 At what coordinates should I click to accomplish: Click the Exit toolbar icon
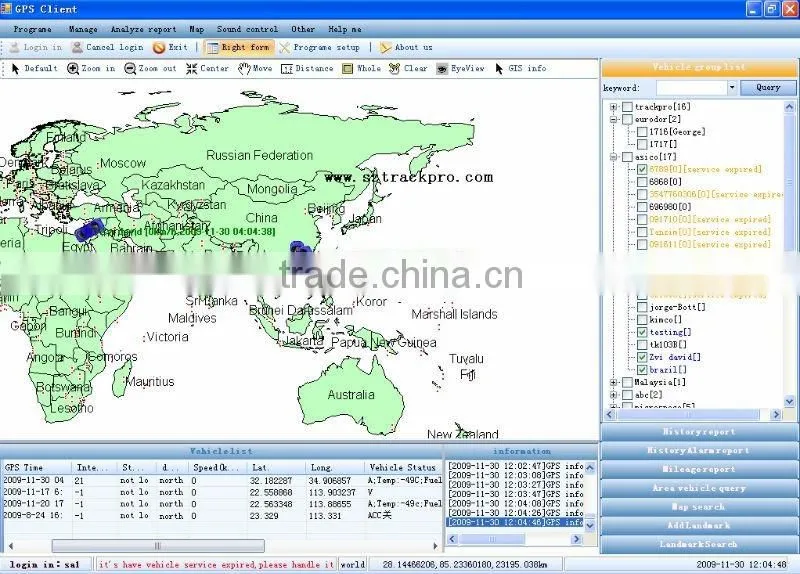pyautogui.click(x=159, y=47)
